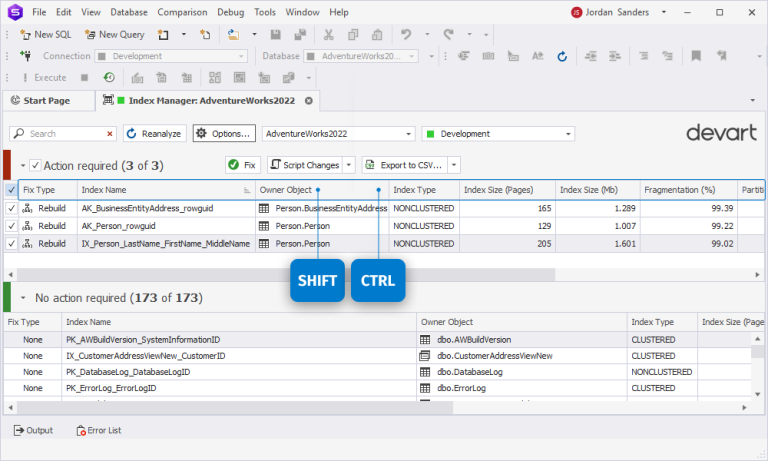The image size is (768, 461).
Task: Uncheck the AK_Person_rowguid row checkbox
Action: 11,226
